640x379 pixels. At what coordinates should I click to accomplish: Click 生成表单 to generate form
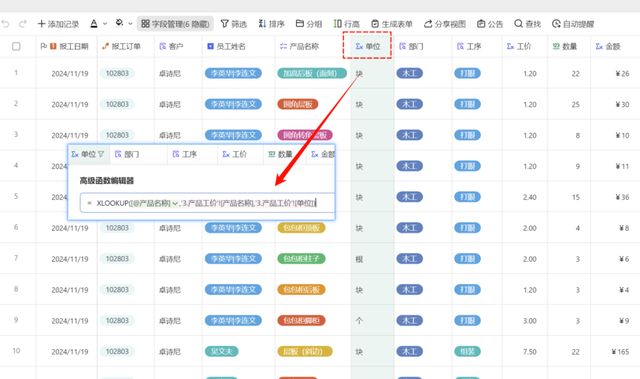click(x=392, y=24)
